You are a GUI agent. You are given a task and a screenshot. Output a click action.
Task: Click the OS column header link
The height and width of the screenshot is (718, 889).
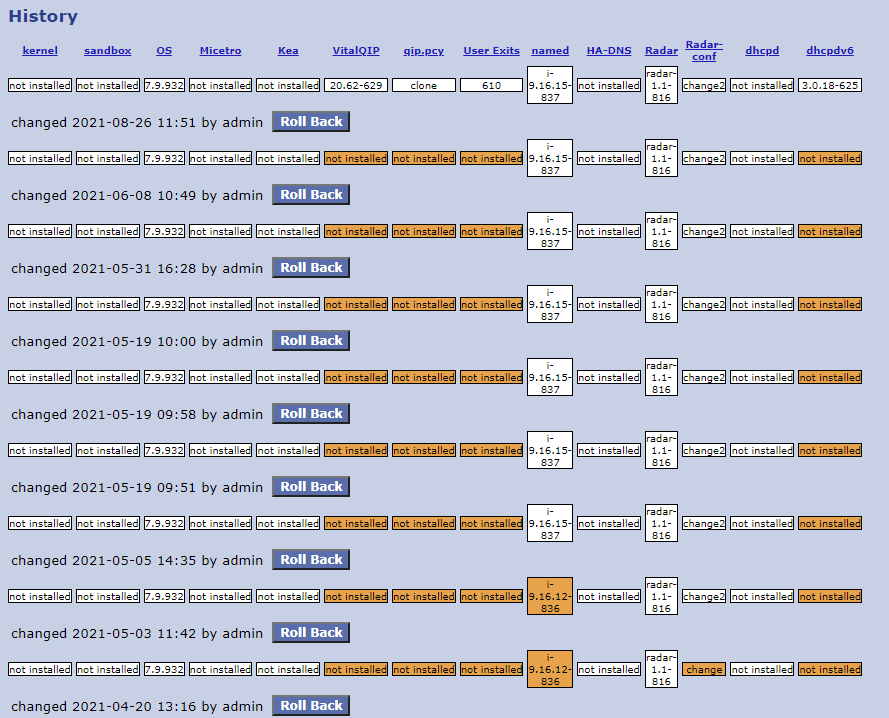click(164, 51)
